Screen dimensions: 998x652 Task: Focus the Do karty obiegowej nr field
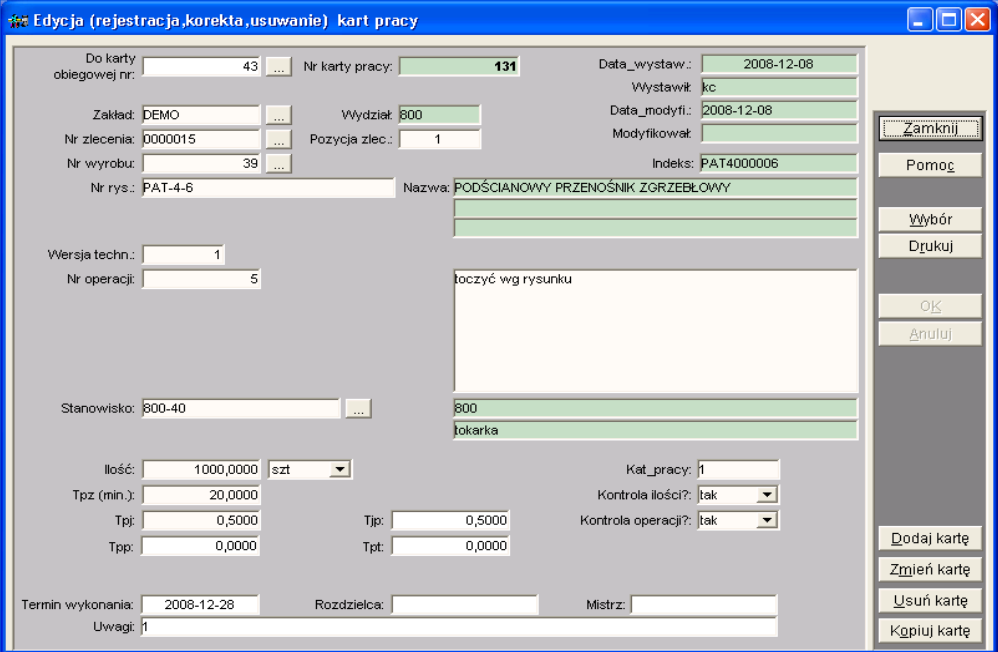coord(201,66)
